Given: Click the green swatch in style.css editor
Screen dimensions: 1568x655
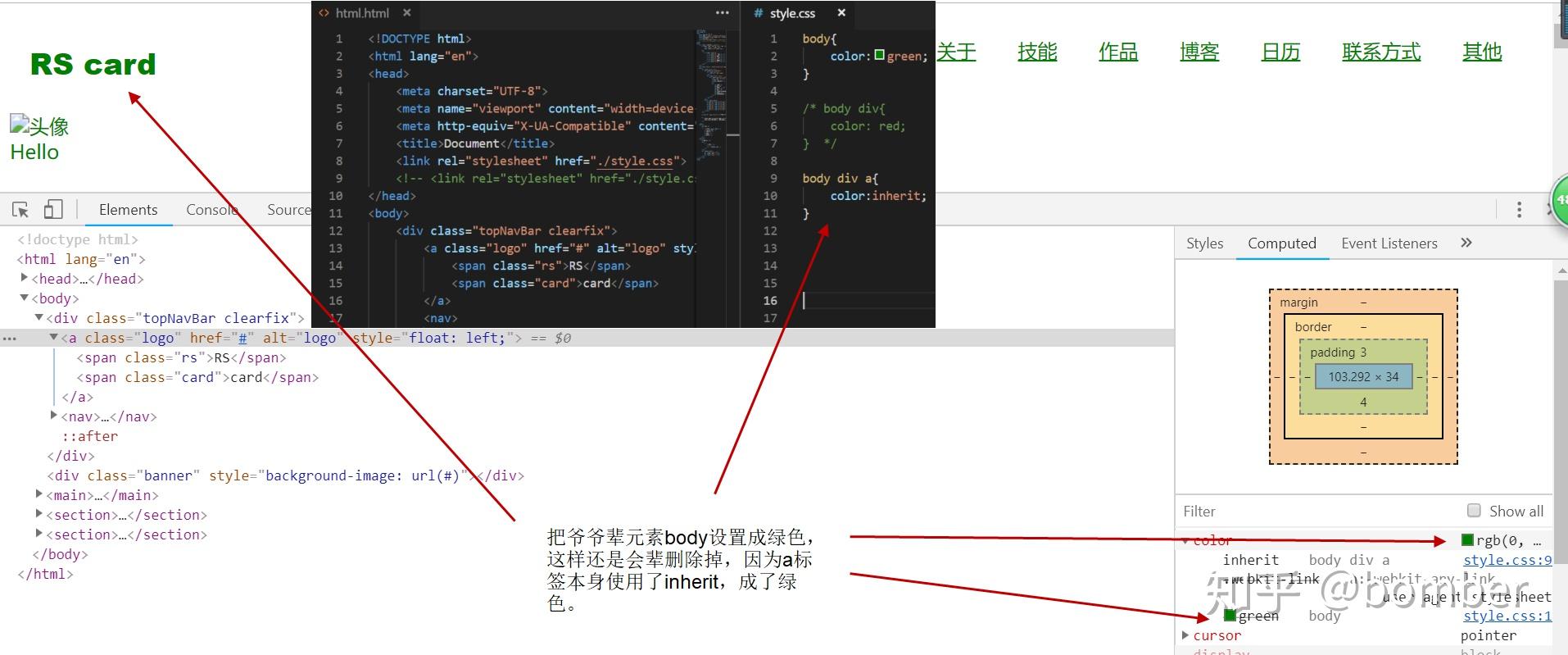Looking at the screenshot, I should 879,56.
